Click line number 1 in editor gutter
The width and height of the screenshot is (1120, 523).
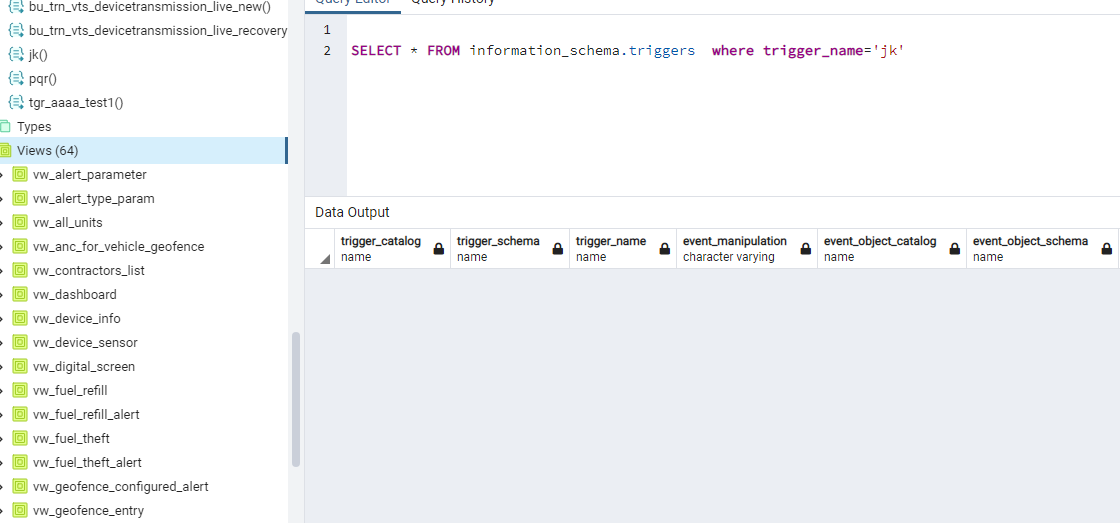click(327, 30)
